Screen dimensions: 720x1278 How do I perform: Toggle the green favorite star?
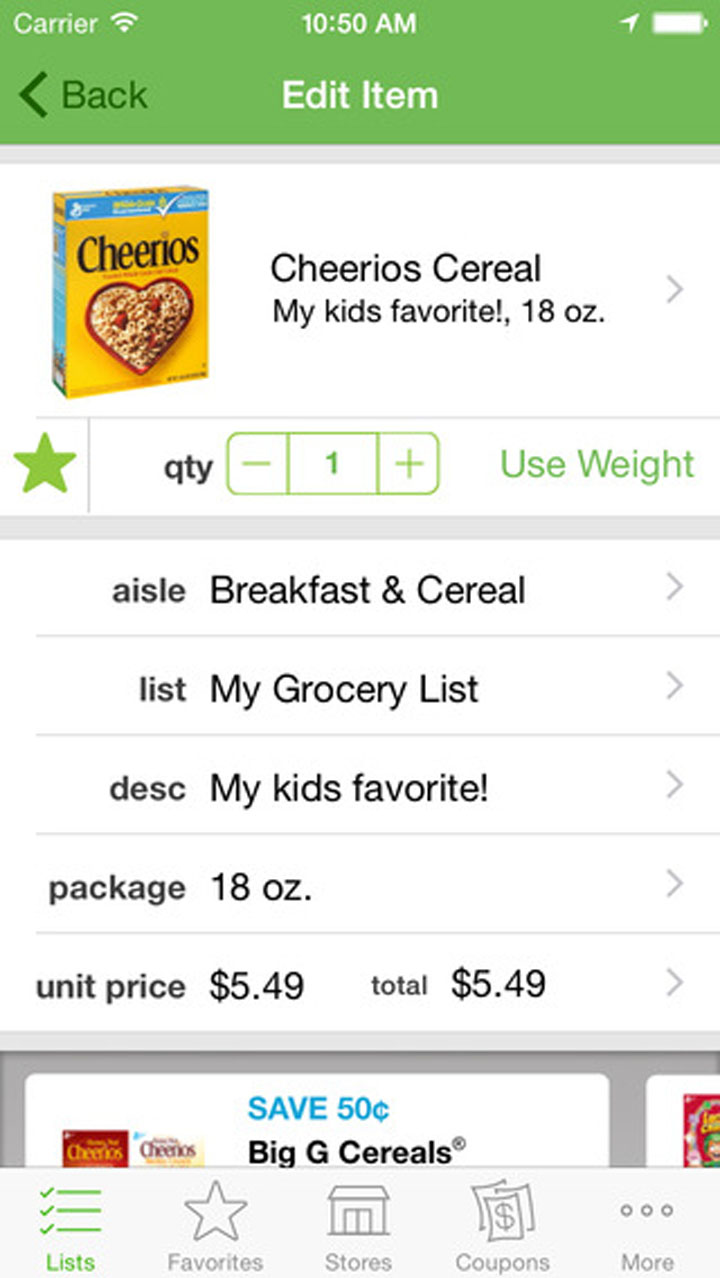[45, 464]
